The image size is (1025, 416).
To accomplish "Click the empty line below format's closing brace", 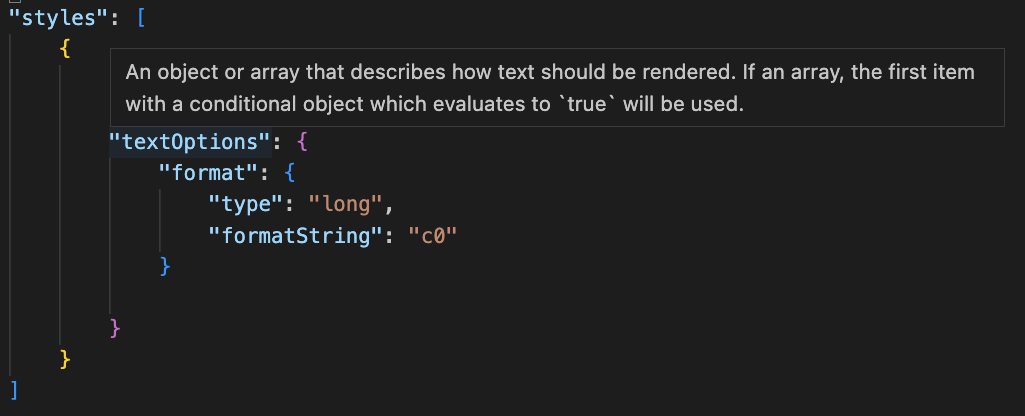I will point(300,296).
